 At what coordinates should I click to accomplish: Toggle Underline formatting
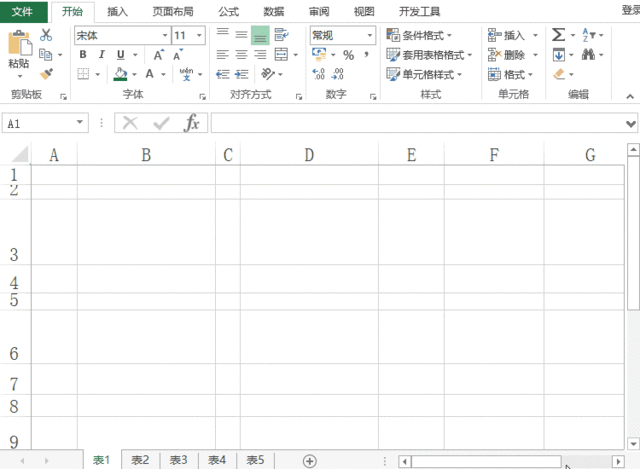point(120,54)
